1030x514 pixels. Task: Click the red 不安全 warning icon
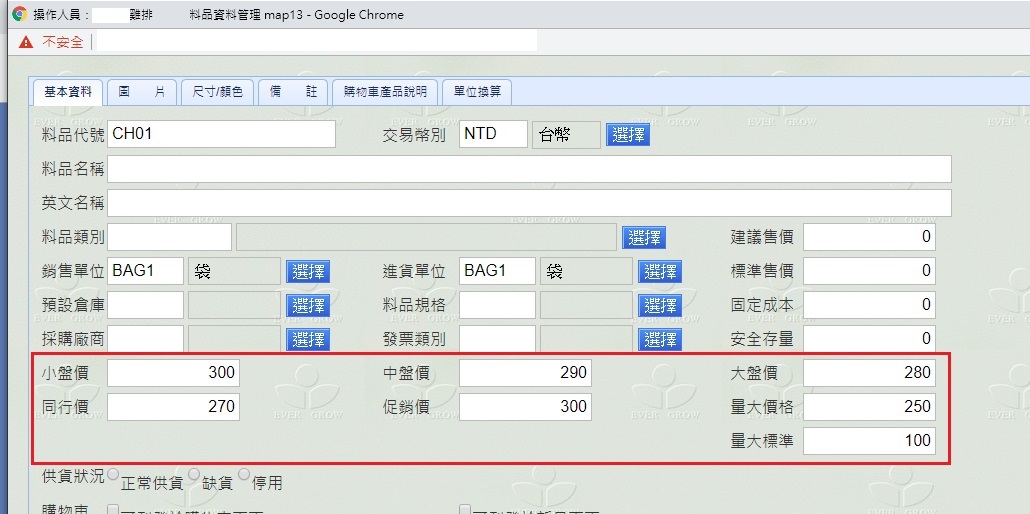click(25, 42)
